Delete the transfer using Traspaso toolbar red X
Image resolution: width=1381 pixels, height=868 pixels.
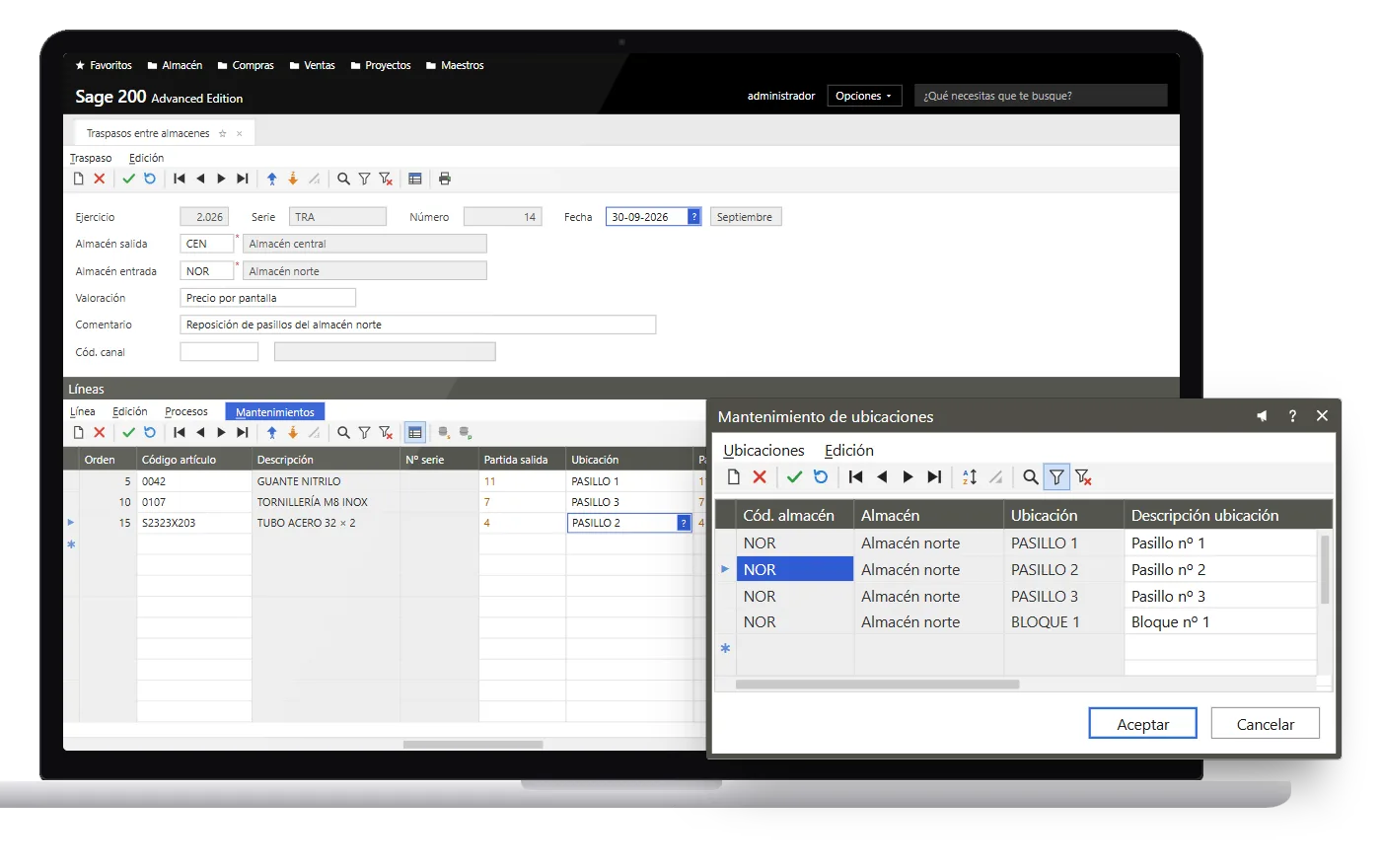pyautogui.click(x=100, y=179)
